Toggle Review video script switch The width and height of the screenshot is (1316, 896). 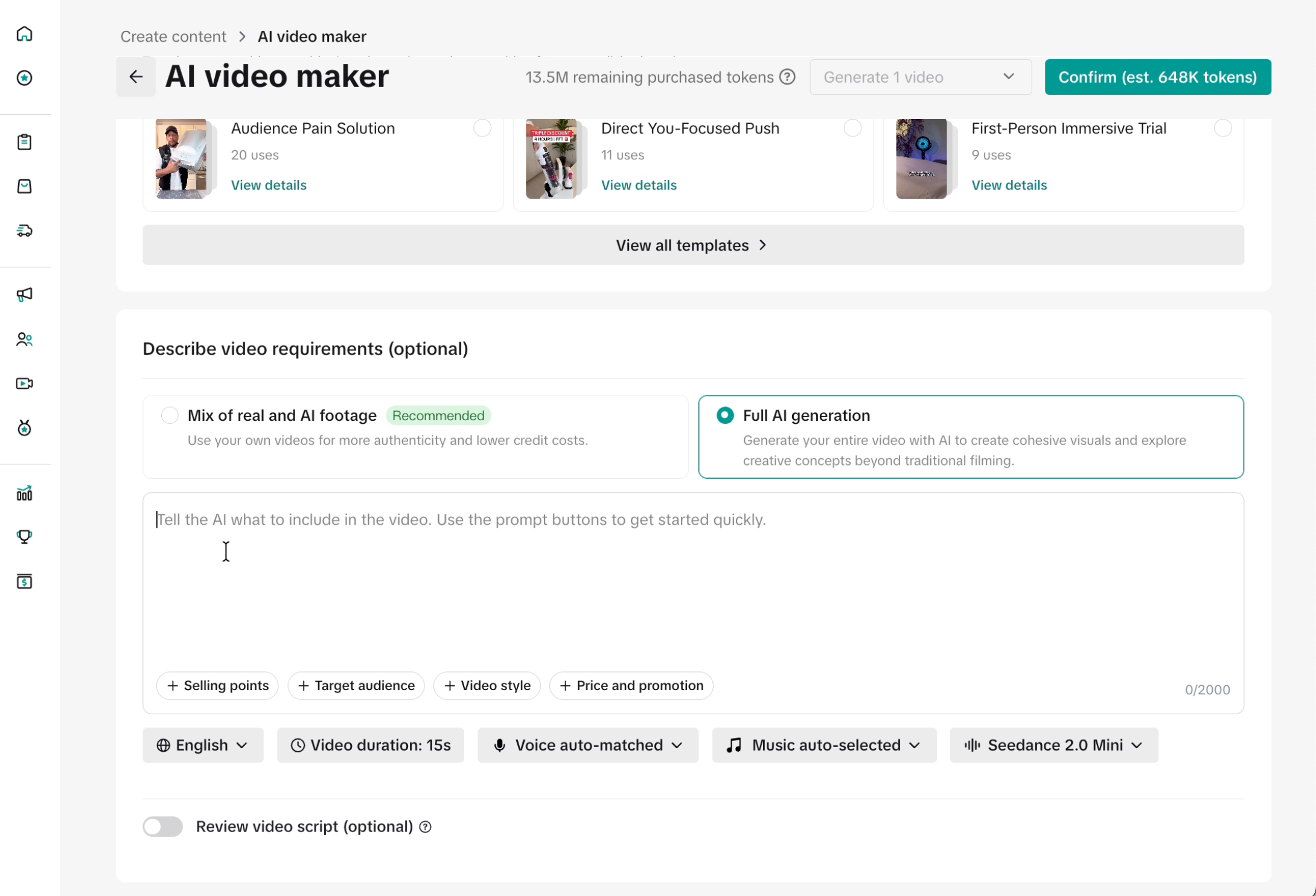(162, 827)
